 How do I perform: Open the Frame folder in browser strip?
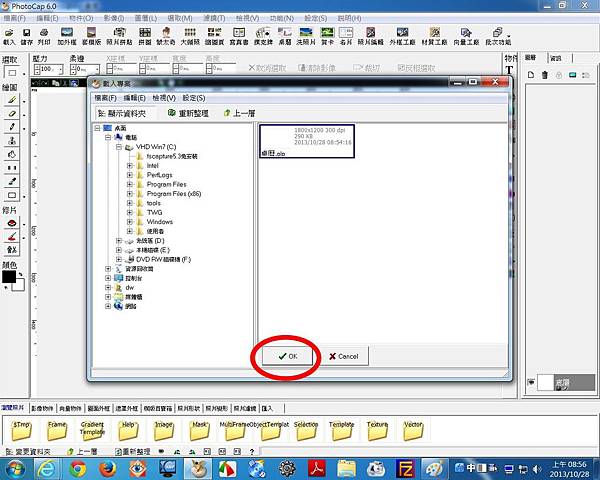click(x=57, y=431)
